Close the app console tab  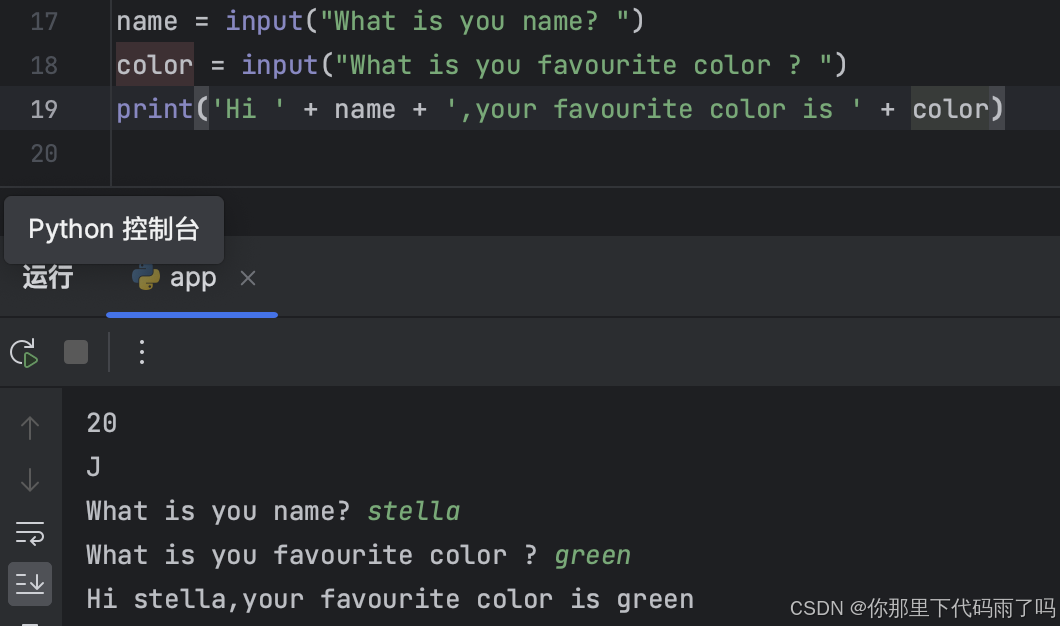point(247,278)
